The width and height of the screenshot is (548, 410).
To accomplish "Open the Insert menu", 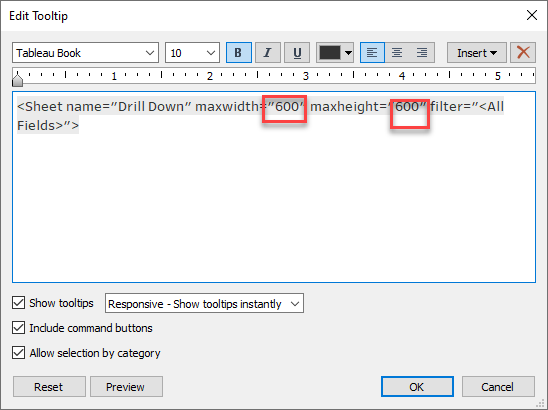I will tap(477, 53).
